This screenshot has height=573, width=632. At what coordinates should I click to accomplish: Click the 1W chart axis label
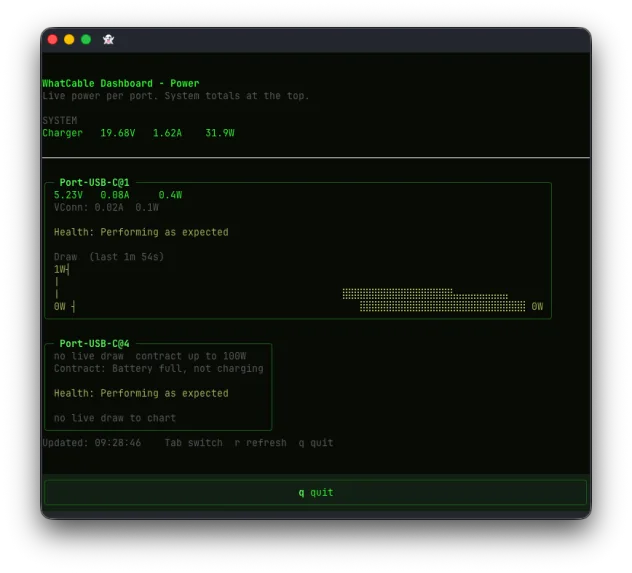coord(60,269)
